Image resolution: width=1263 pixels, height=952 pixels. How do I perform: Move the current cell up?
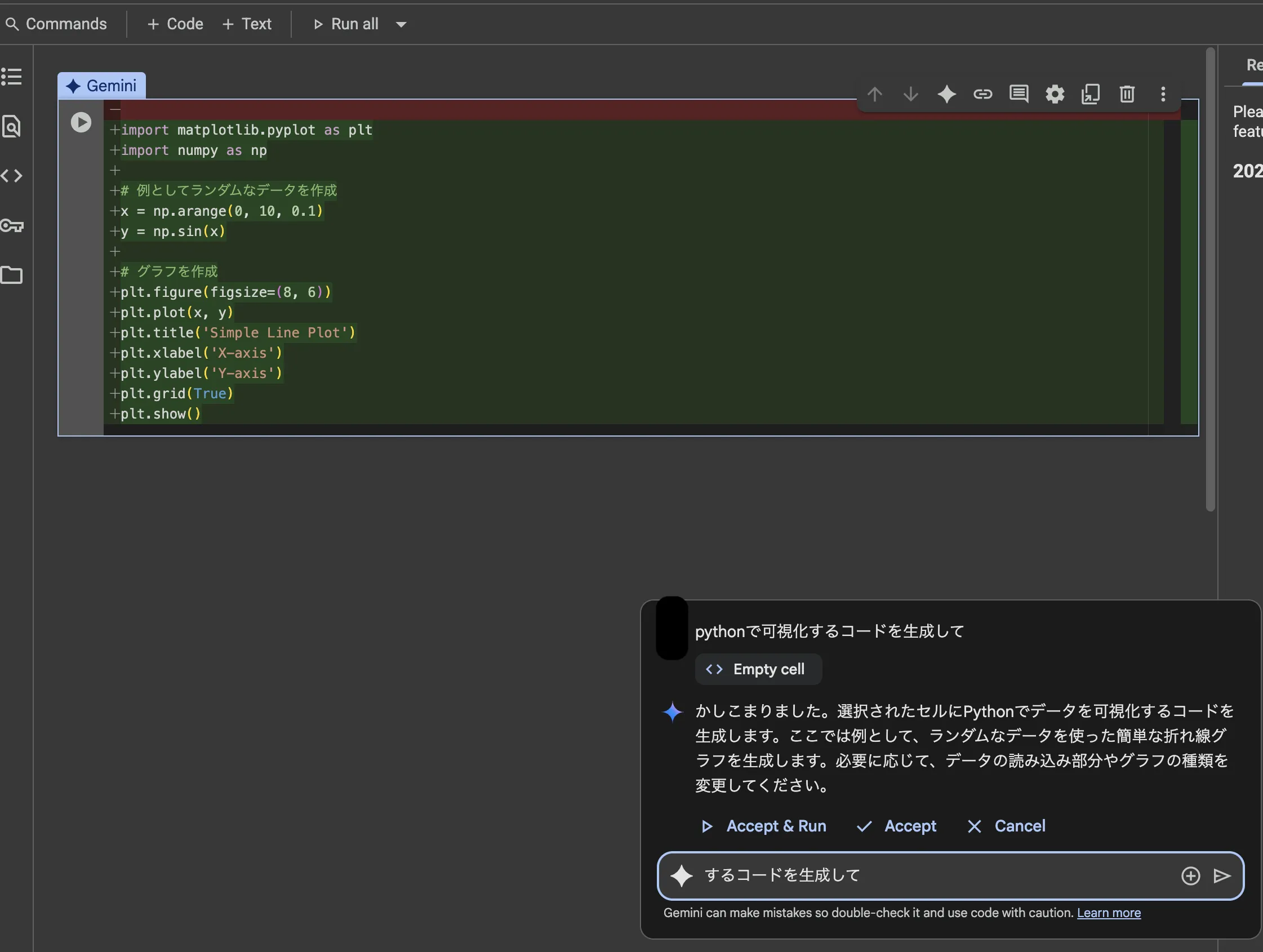tap(875, 94)
